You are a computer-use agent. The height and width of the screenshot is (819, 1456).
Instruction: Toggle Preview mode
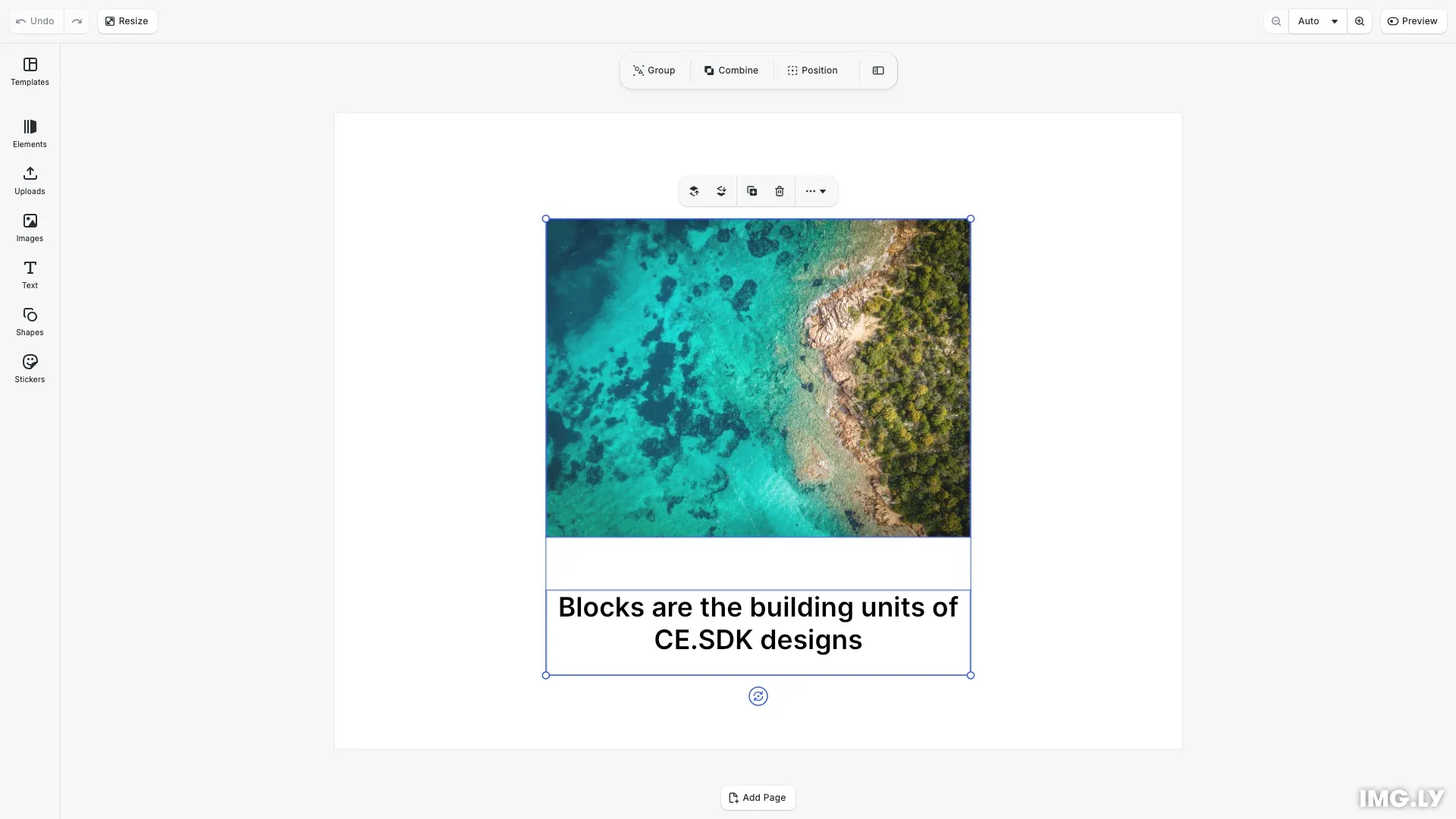(1413, 20)
